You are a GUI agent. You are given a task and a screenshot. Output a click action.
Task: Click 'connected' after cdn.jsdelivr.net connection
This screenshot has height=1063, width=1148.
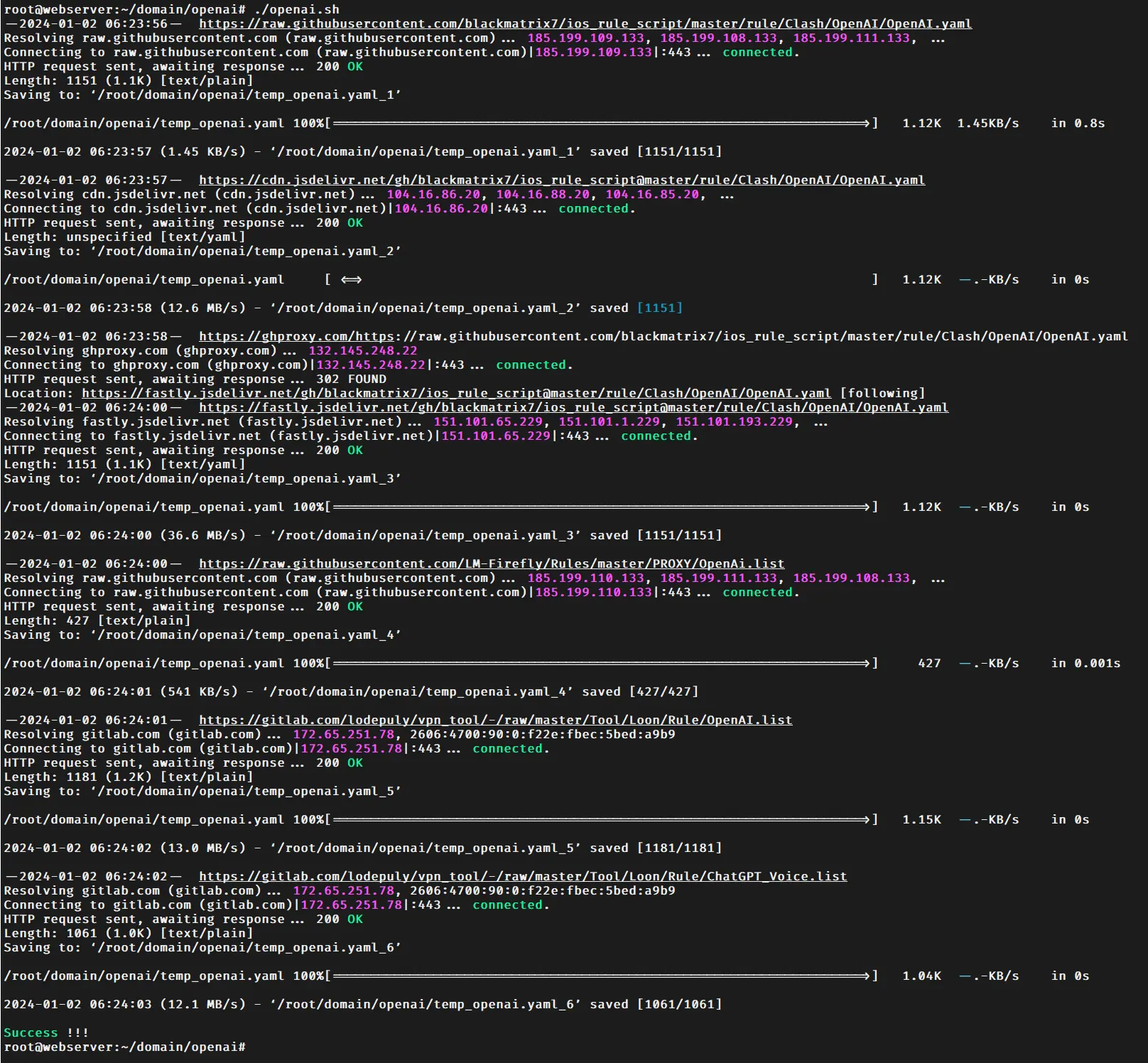(593, 208)
